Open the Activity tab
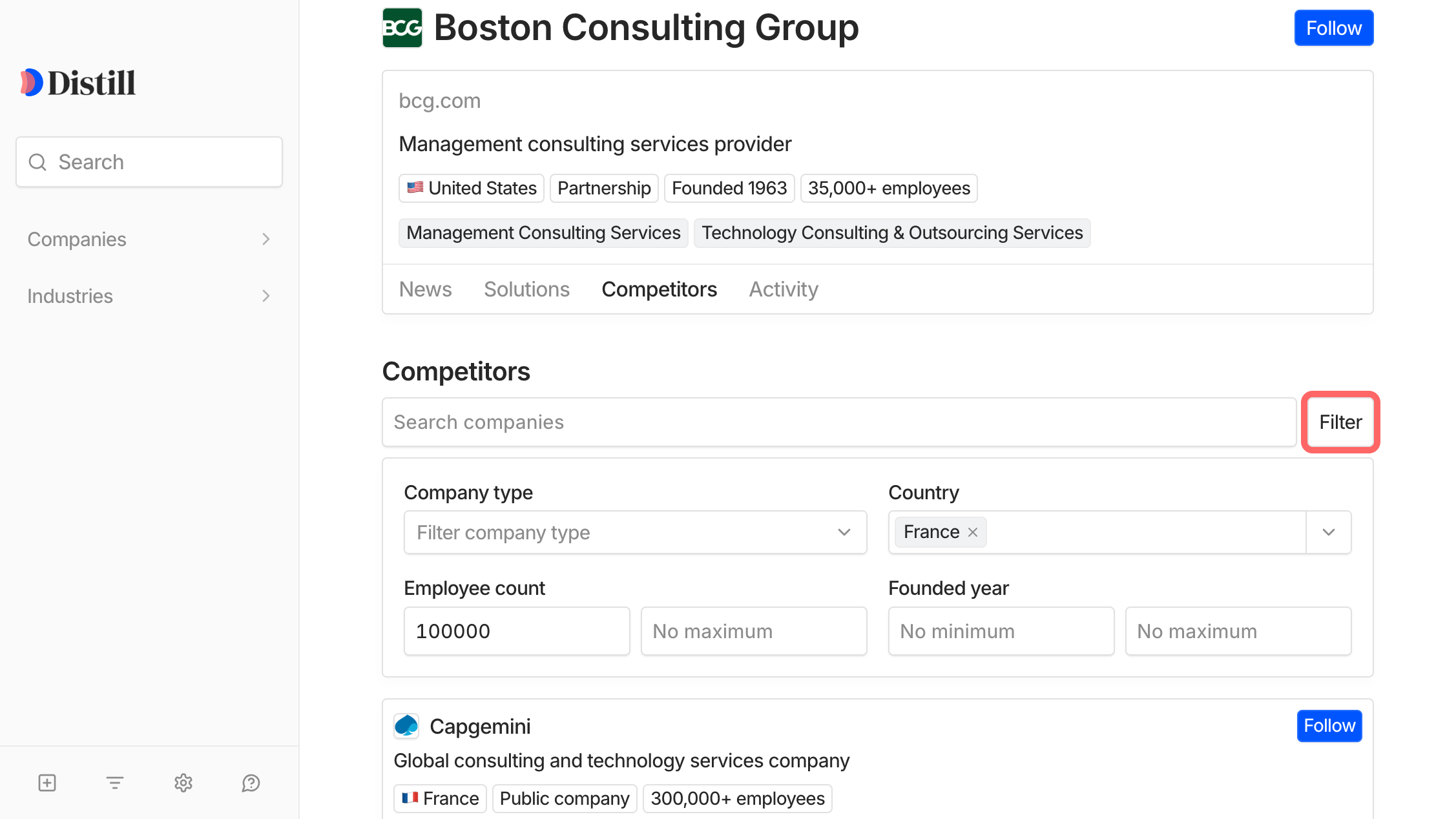The width and height of the screenshot is (1456, 819). 783,289
